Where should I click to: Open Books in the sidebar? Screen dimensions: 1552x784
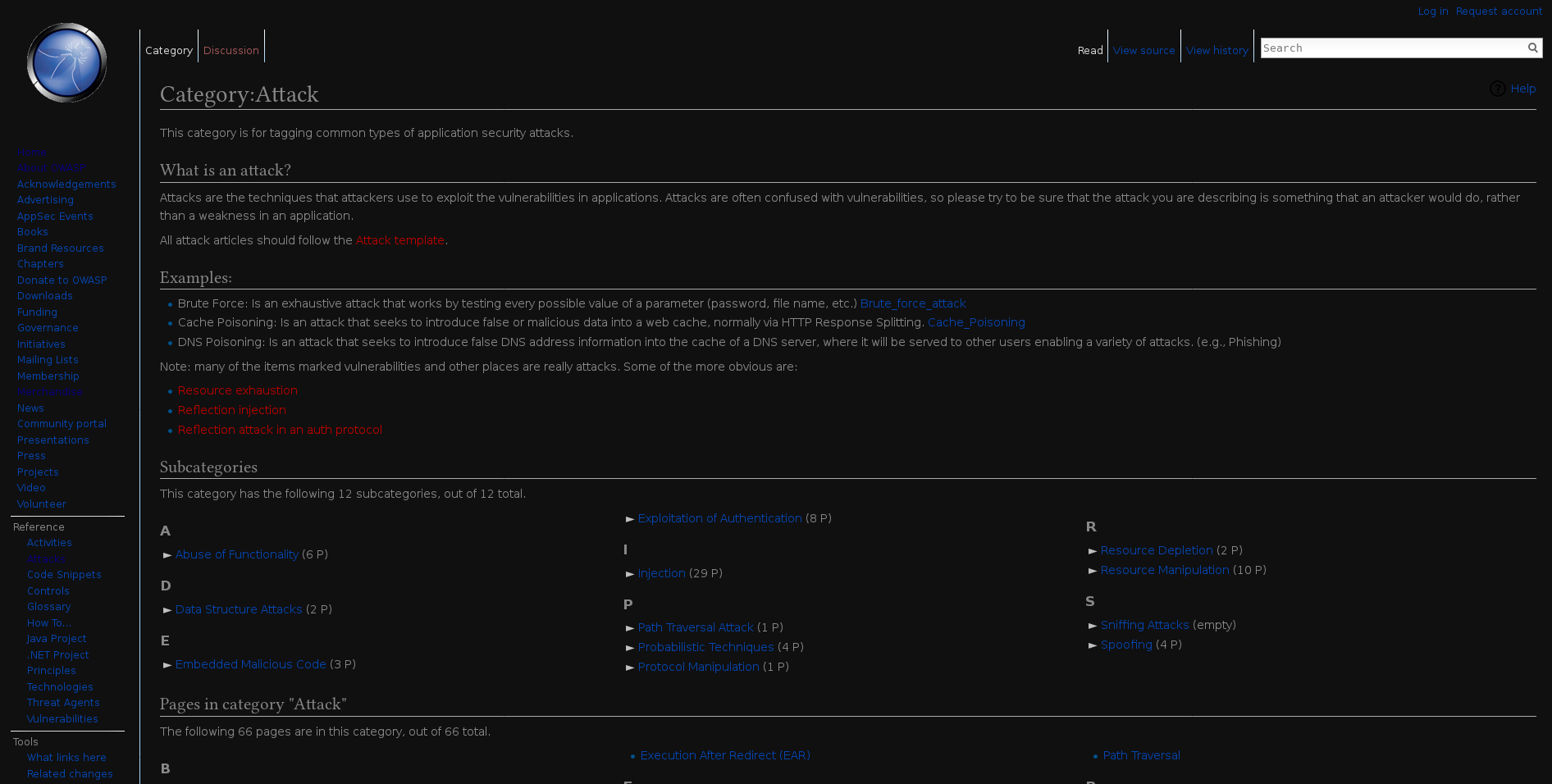click(33, 232)
